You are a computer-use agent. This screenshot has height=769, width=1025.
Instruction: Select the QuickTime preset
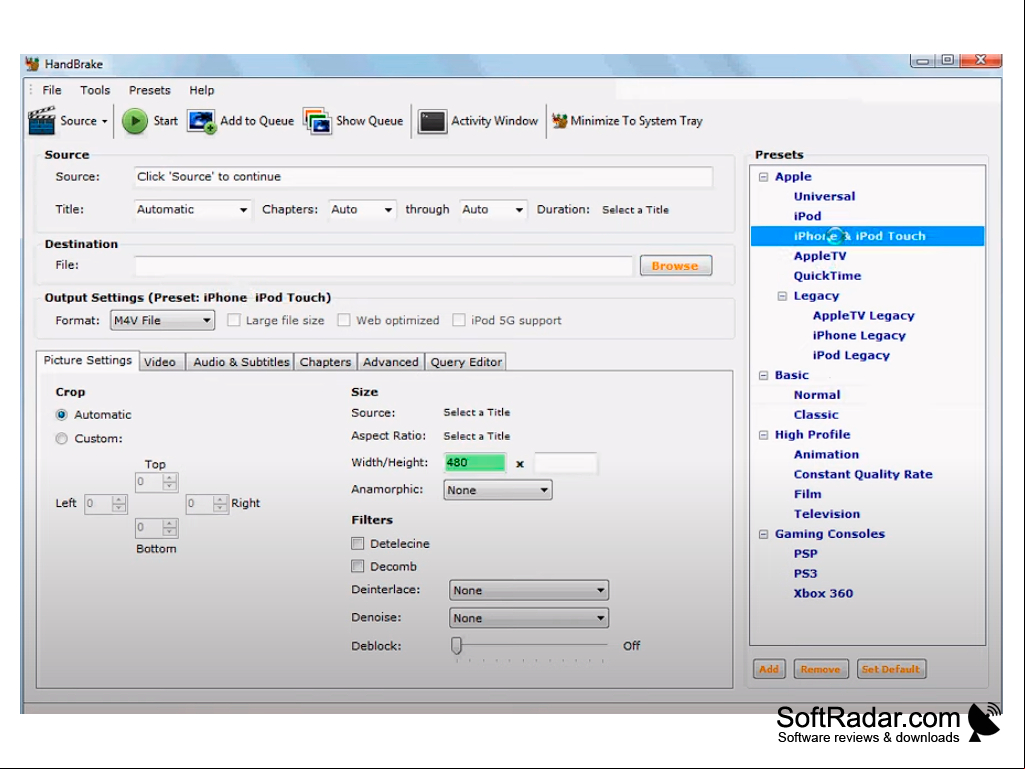(x=827, y=276)
